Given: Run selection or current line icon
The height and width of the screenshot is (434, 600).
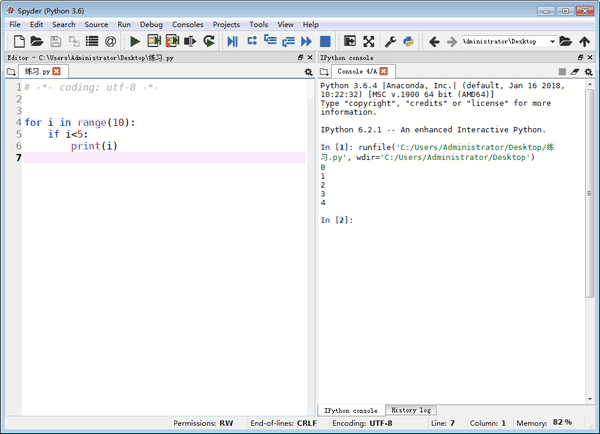Looking at the screenshot, I should (x=190, y=41).
